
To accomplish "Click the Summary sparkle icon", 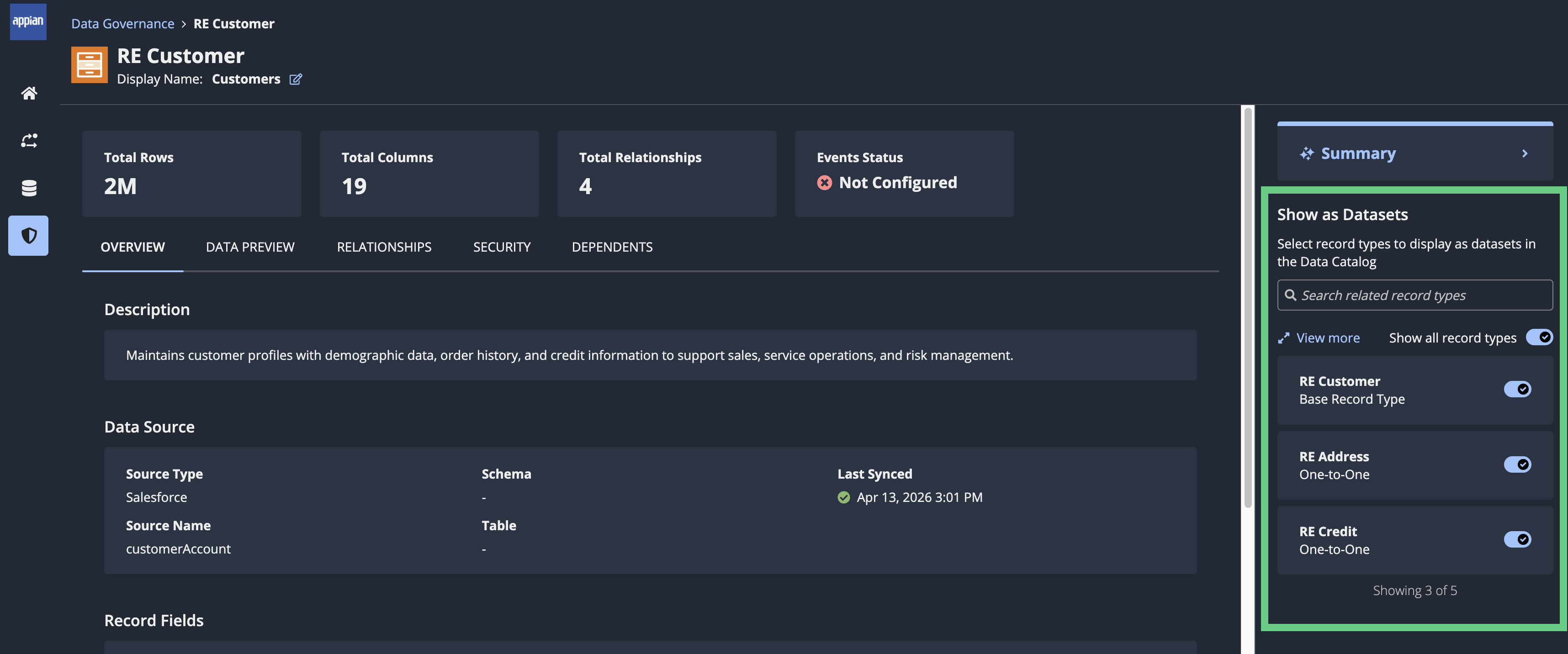I will tap(1306, 153).
